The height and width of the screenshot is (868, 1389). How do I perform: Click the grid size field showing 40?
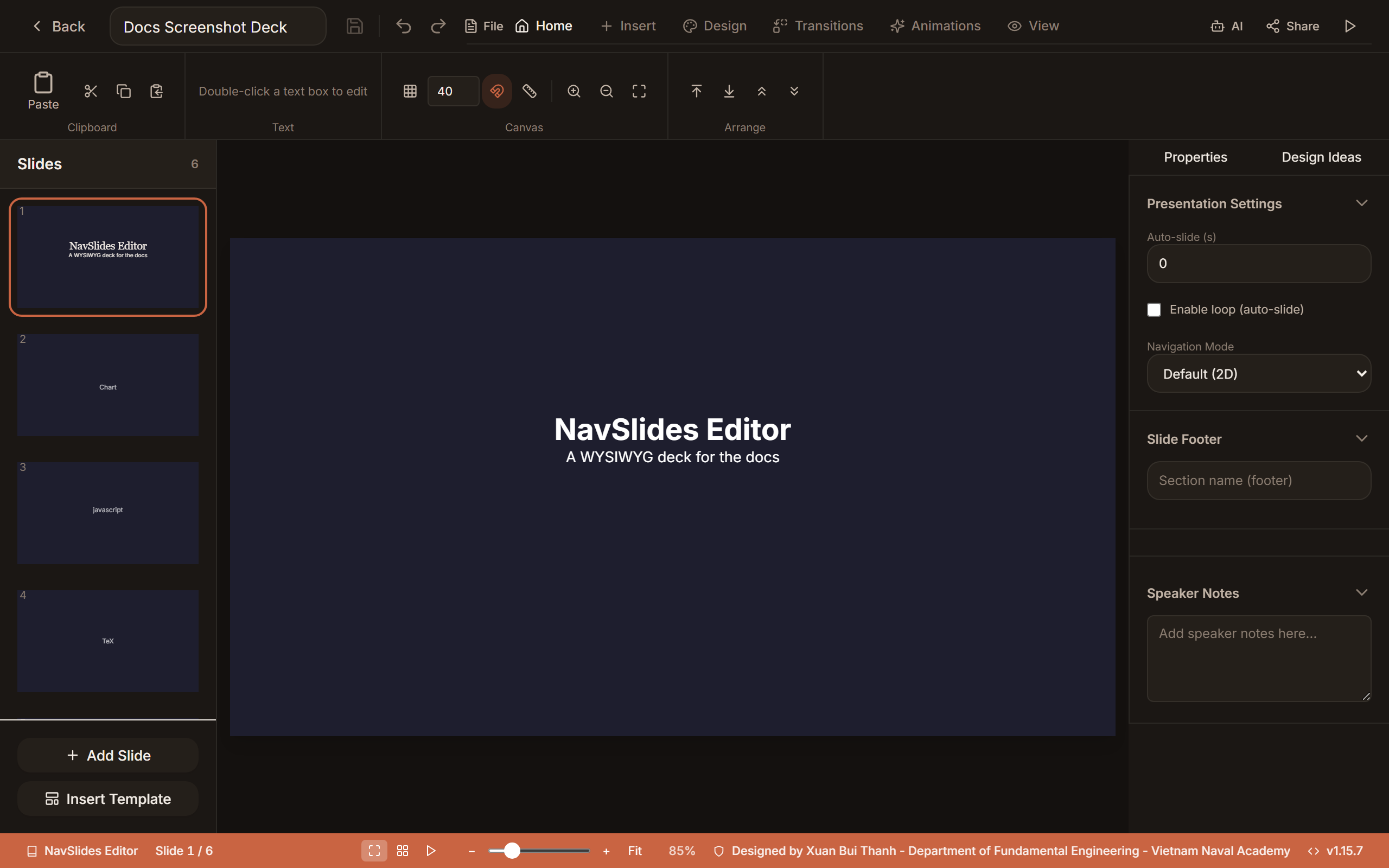[x=454, y=91]
